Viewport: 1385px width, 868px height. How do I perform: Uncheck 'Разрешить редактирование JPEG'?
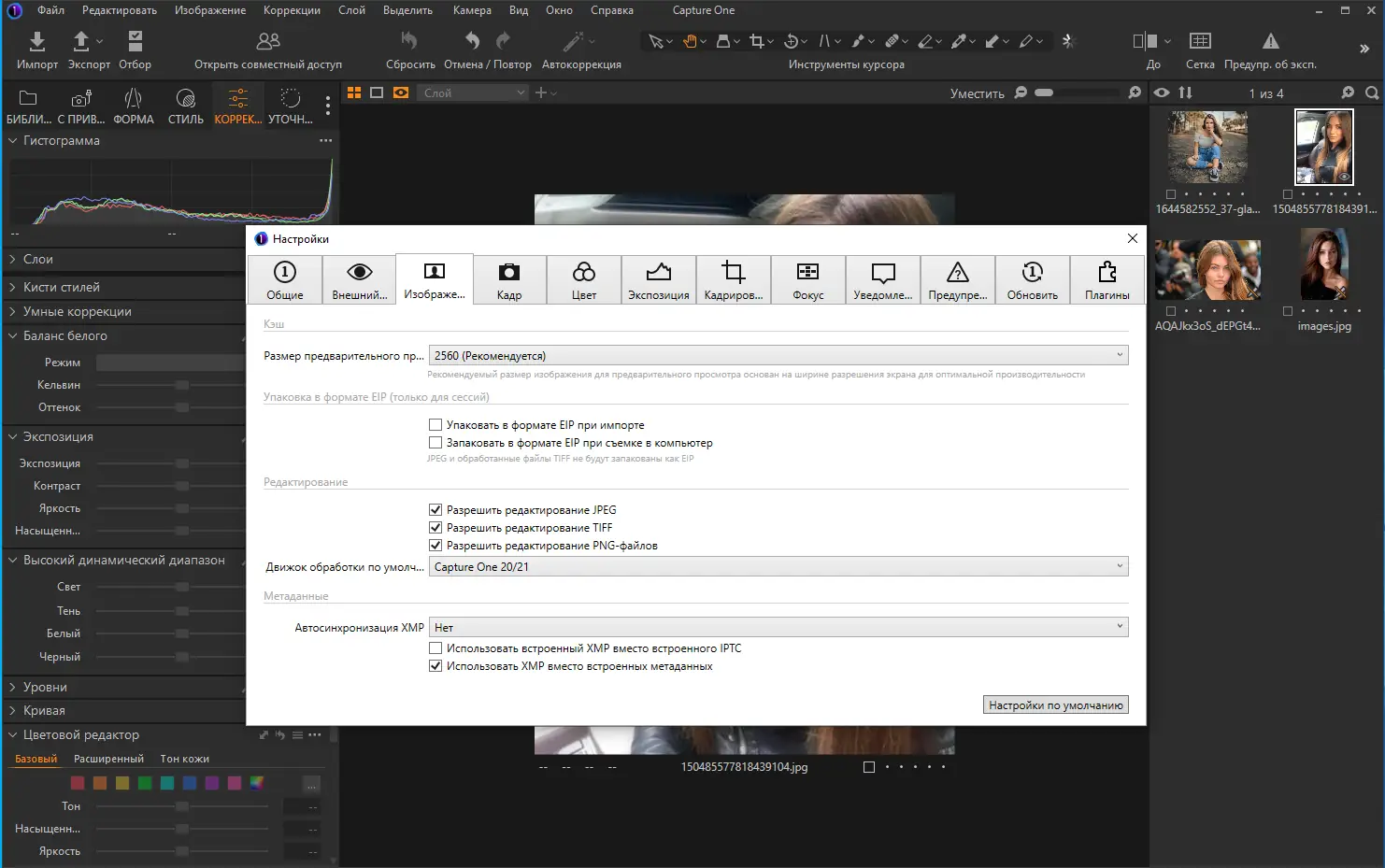435,510
